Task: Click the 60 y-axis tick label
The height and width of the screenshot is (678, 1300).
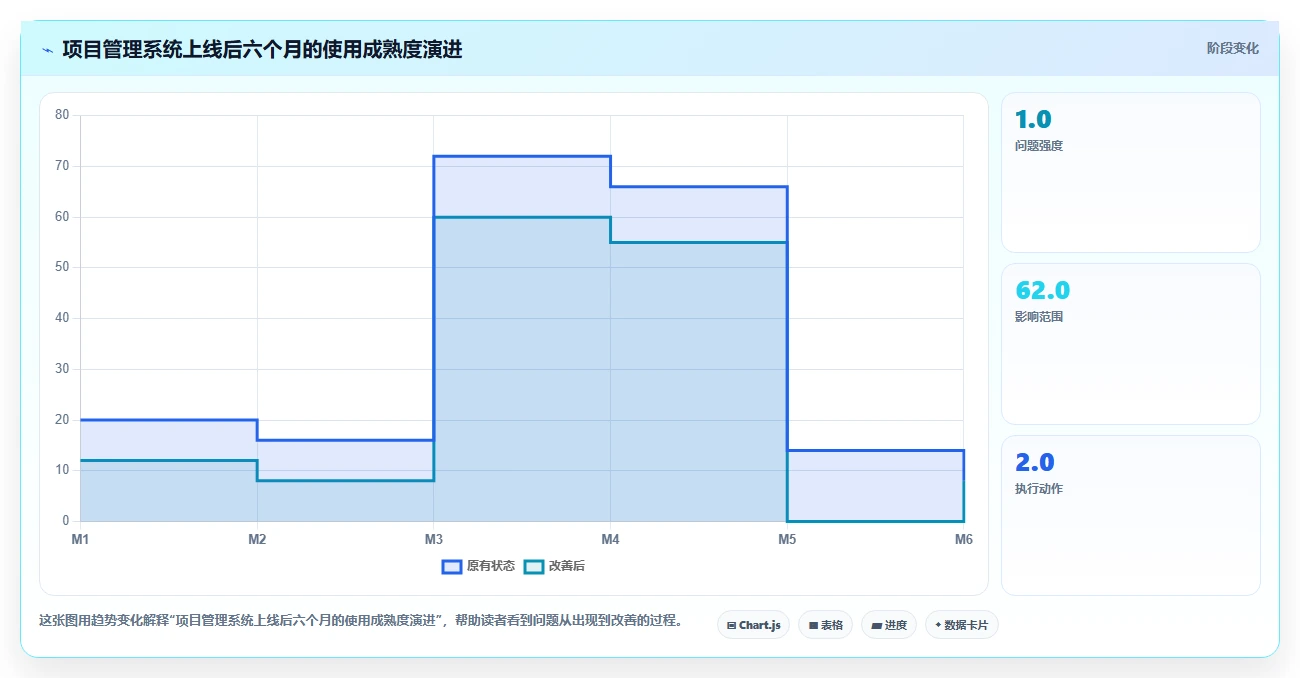Action: coord(62,216)
